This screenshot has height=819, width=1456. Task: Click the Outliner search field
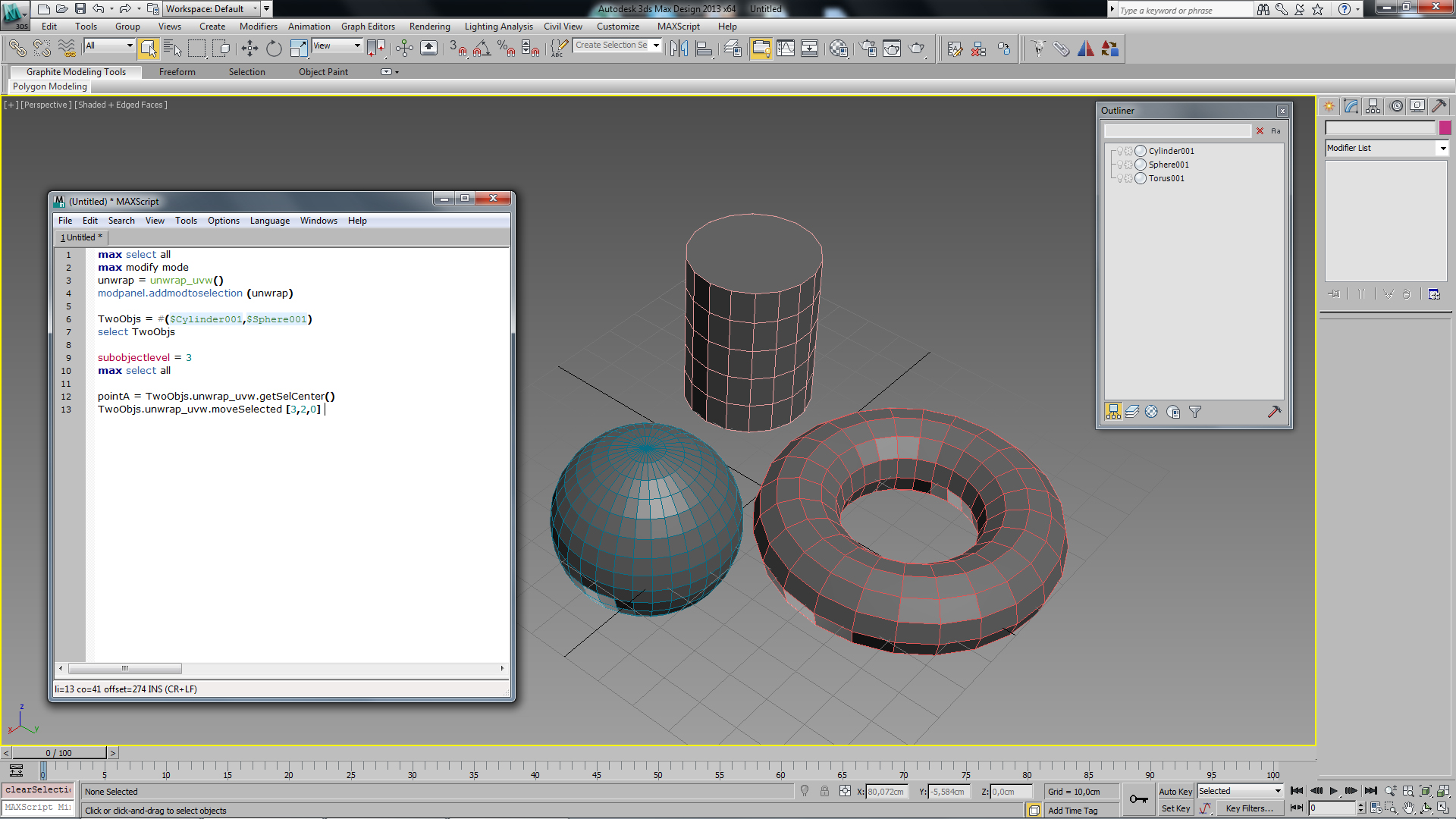tap(1177, 131)
